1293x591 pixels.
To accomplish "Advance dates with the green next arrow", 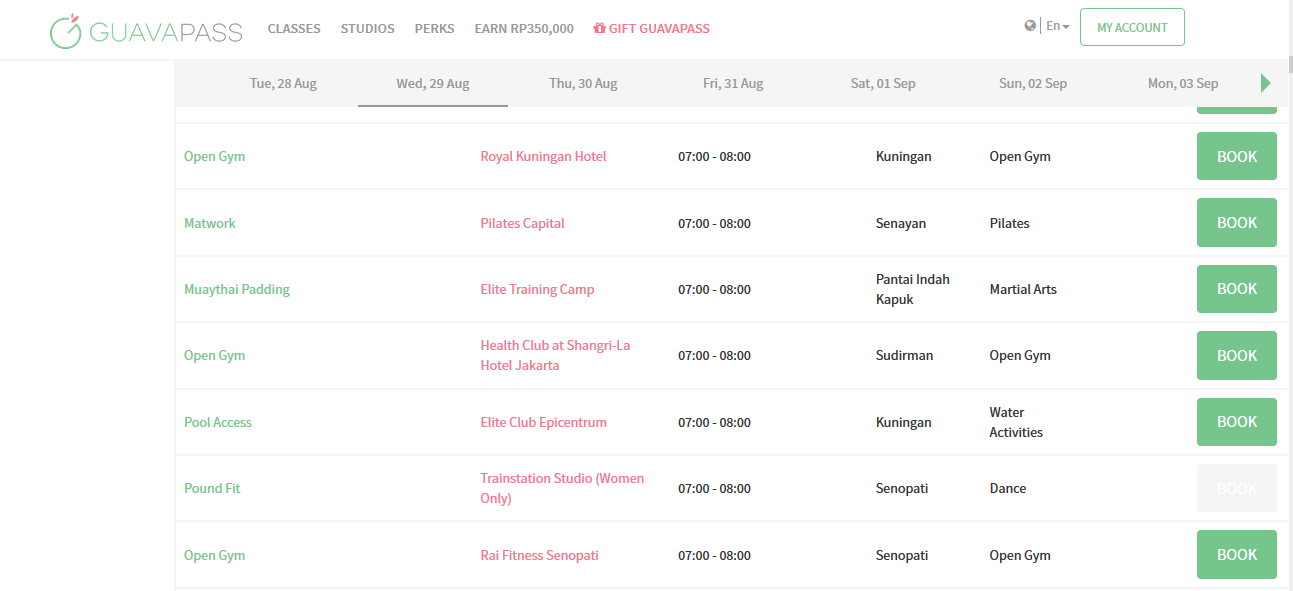I will click(1266, 83).
